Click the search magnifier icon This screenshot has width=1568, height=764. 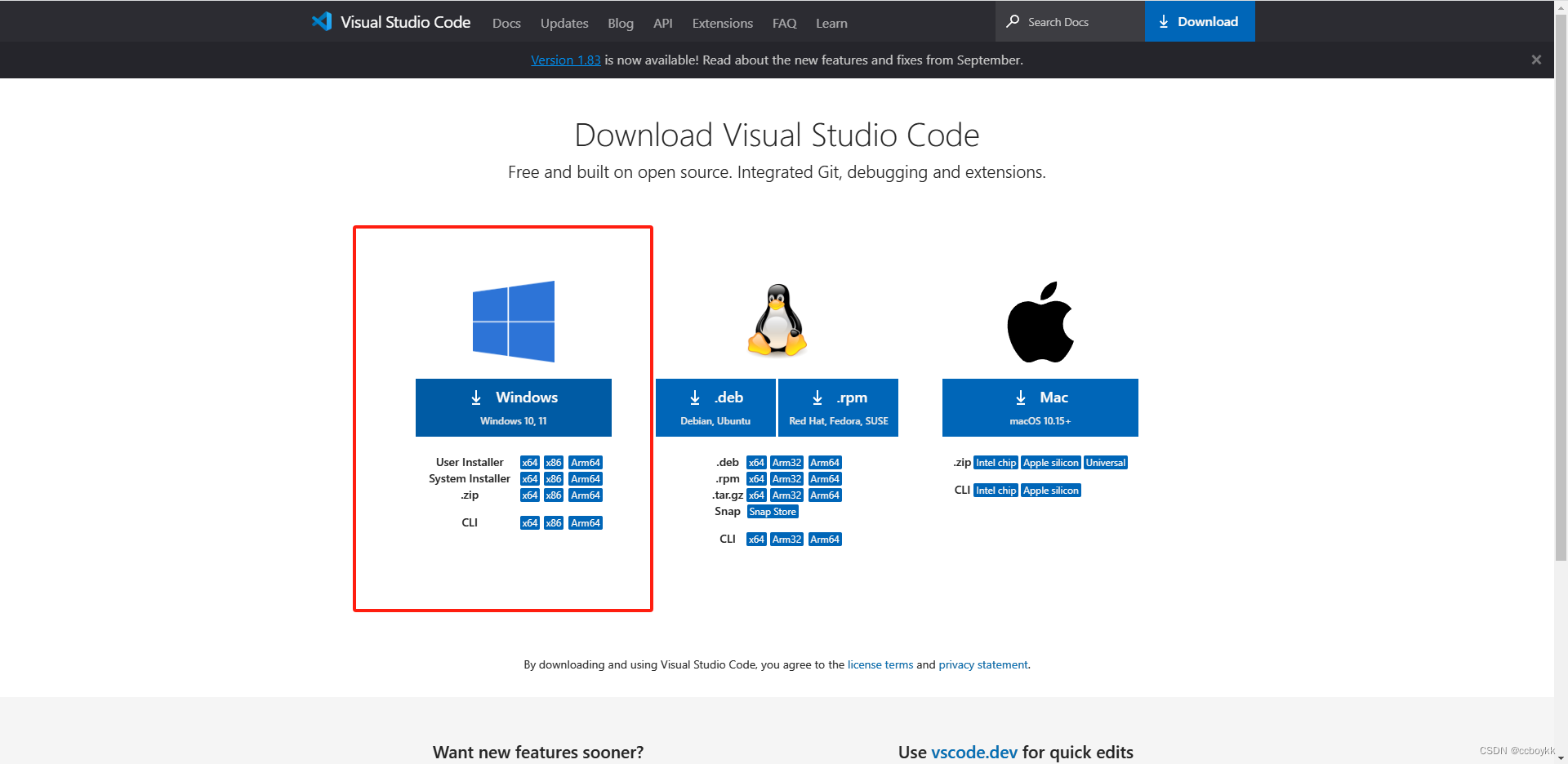[1013, 21]
